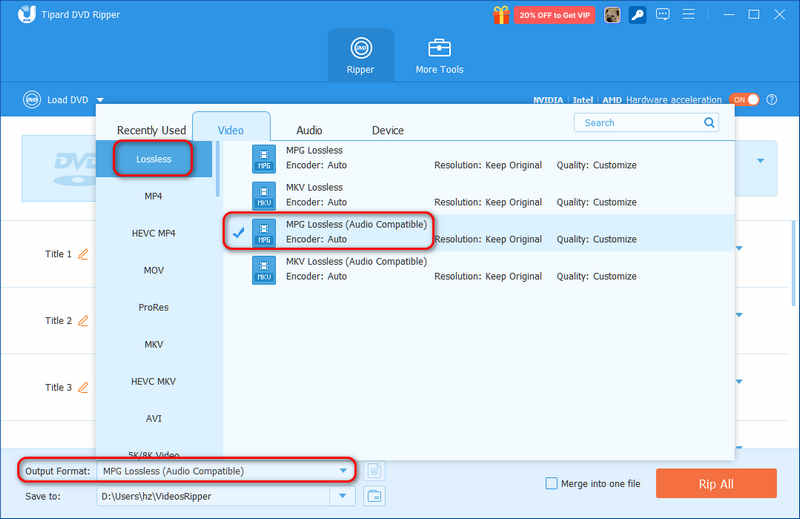Click MKV Lossless (Audio Compatible) format icon
800x519 pixels.
[x=264, y=270]
